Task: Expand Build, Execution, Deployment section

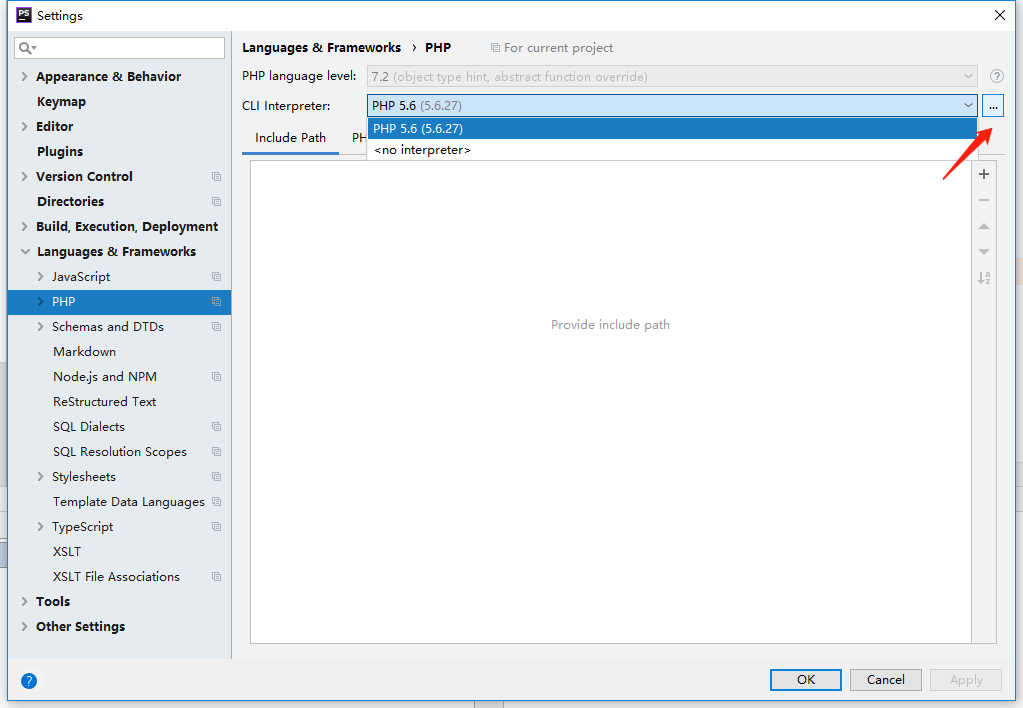Action: (24, 226)
